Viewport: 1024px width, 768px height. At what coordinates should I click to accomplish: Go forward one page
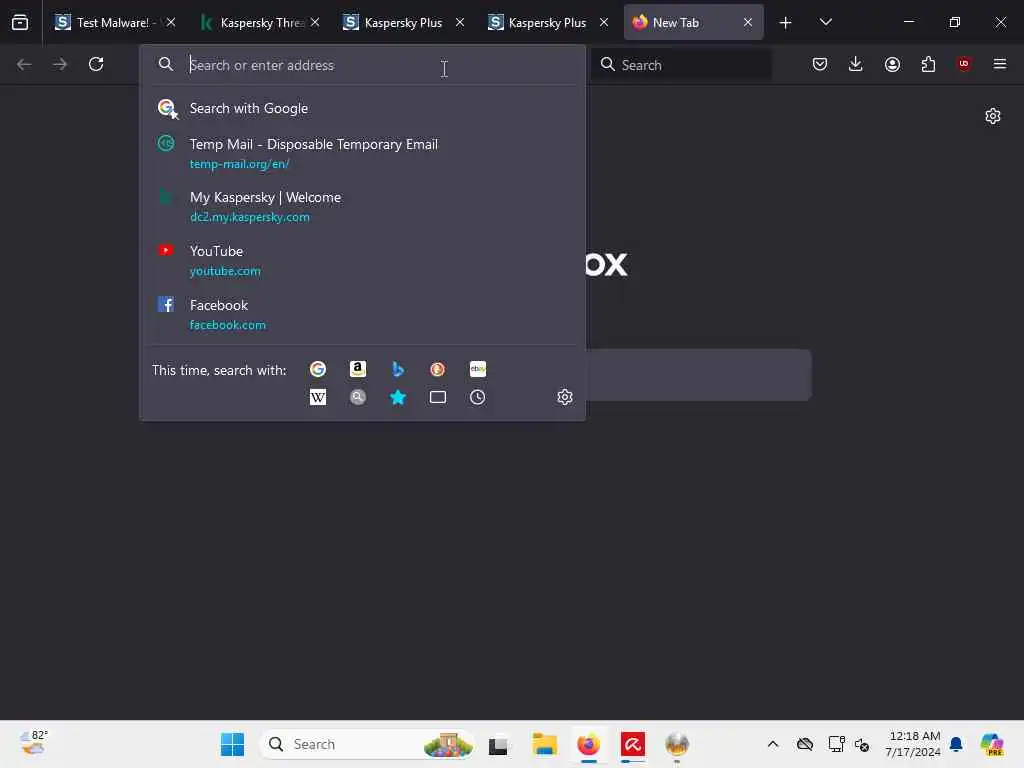(60, 64)
